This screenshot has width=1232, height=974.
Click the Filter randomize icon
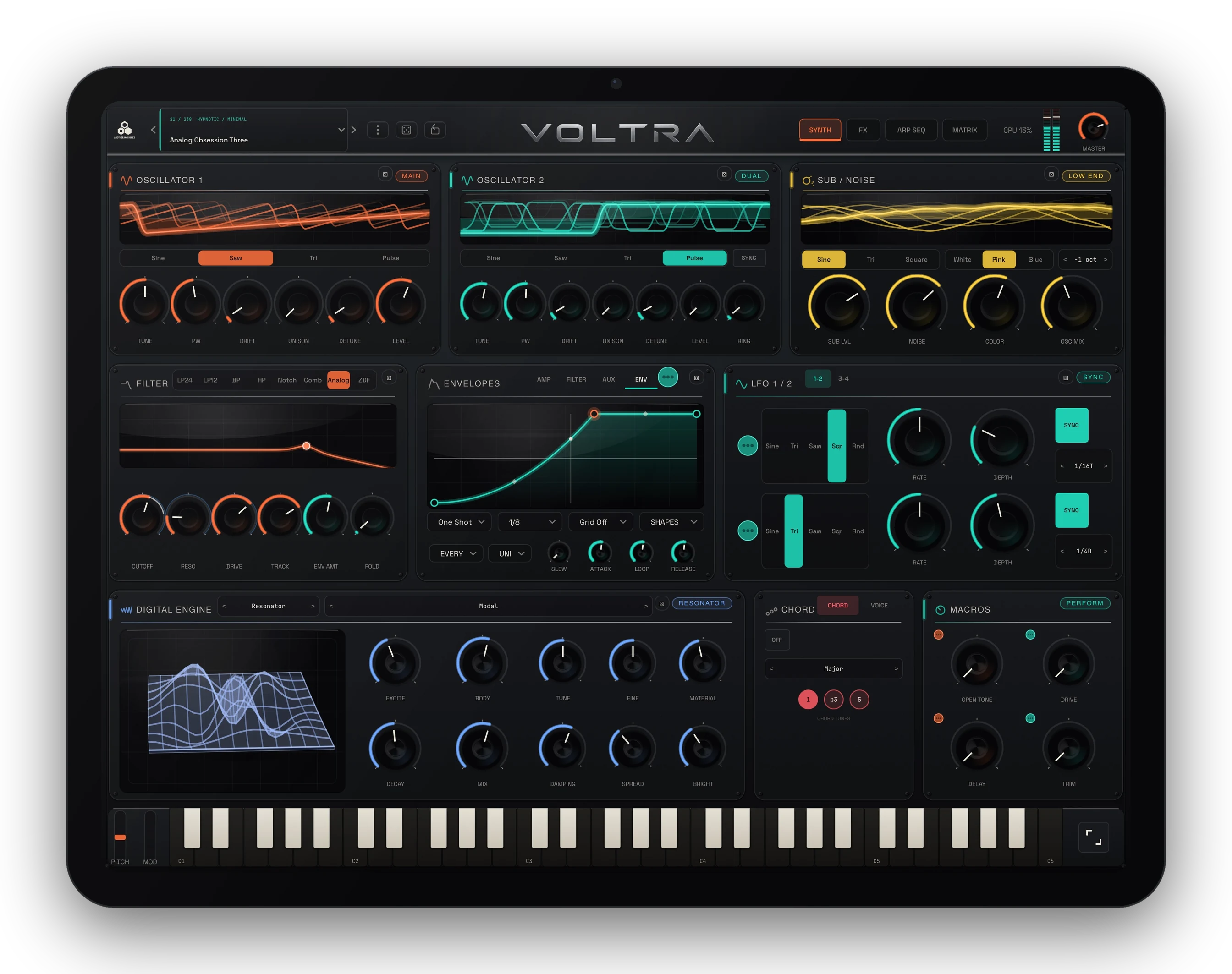click(389, 378)
